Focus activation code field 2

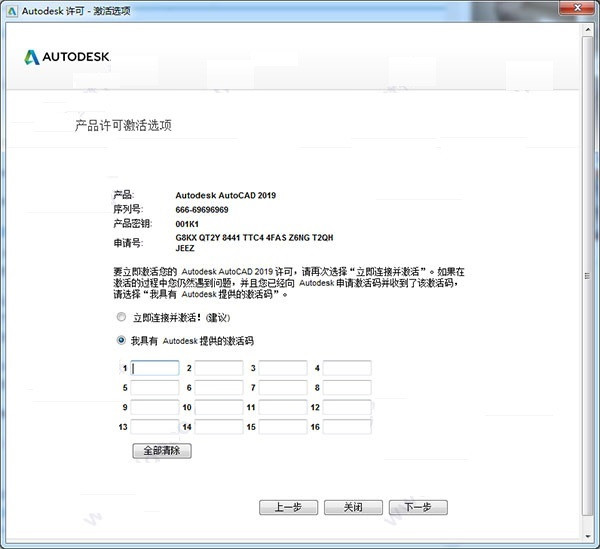[219, 368]
